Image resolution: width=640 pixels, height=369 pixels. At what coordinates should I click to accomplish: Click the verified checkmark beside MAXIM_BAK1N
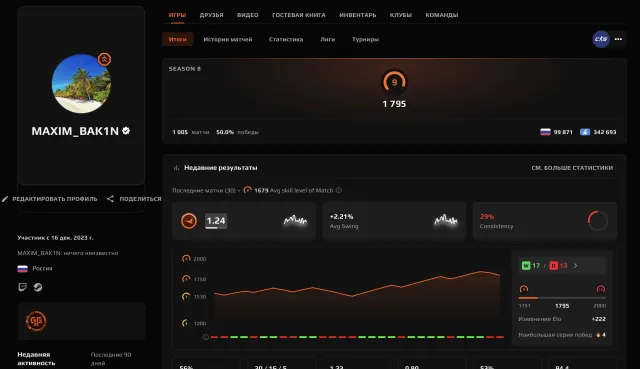click(126, 131)
